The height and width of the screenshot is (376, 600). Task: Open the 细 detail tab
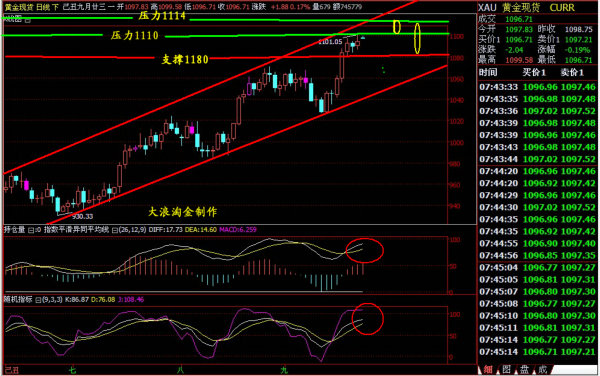click(488, 369)
